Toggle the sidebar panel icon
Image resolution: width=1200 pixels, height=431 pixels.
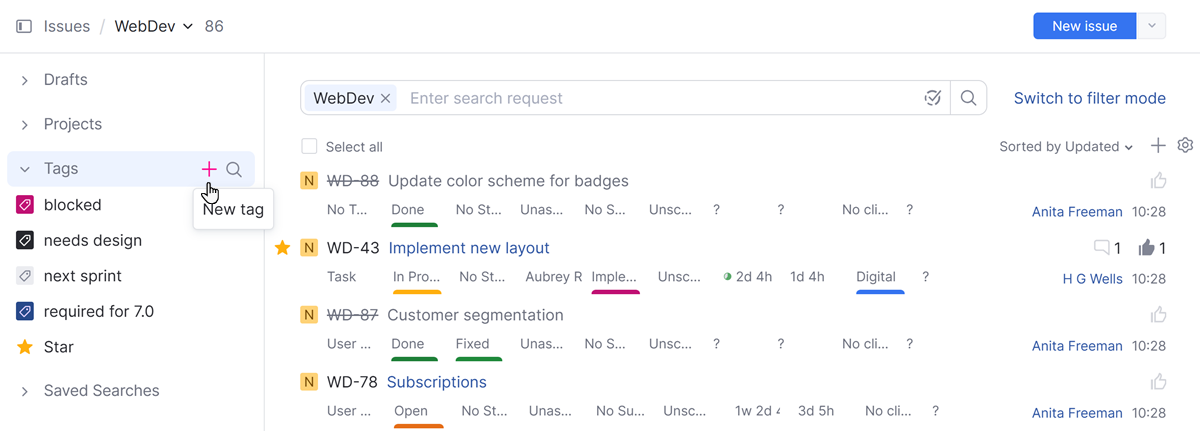[x=24, y=26]
